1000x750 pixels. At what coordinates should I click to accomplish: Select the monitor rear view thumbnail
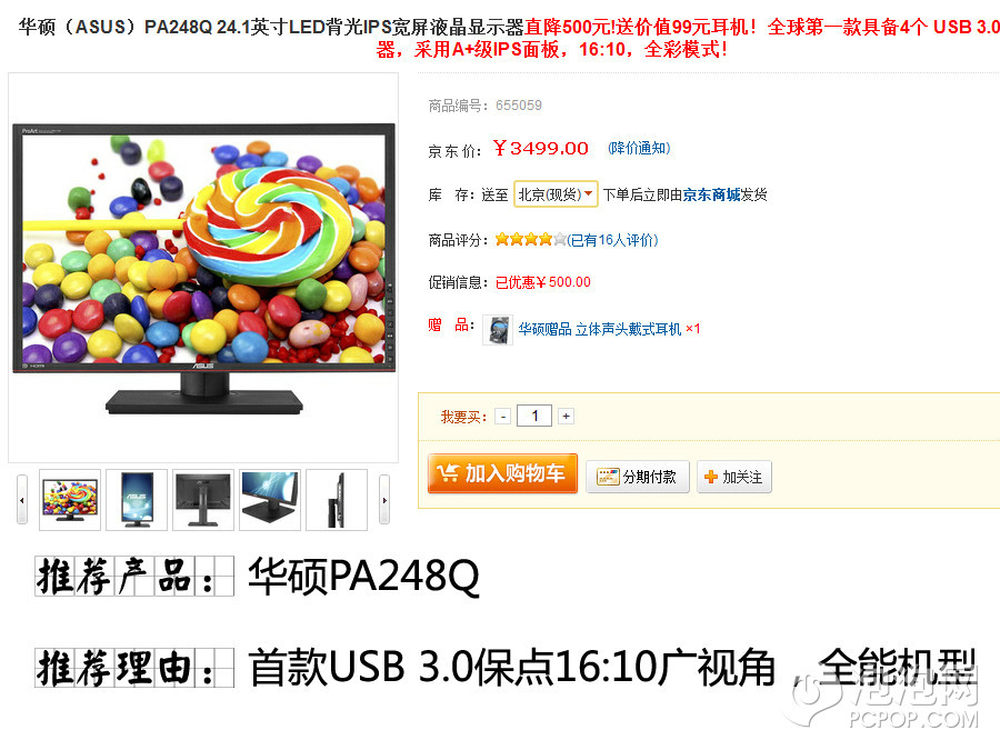(203, 500)
